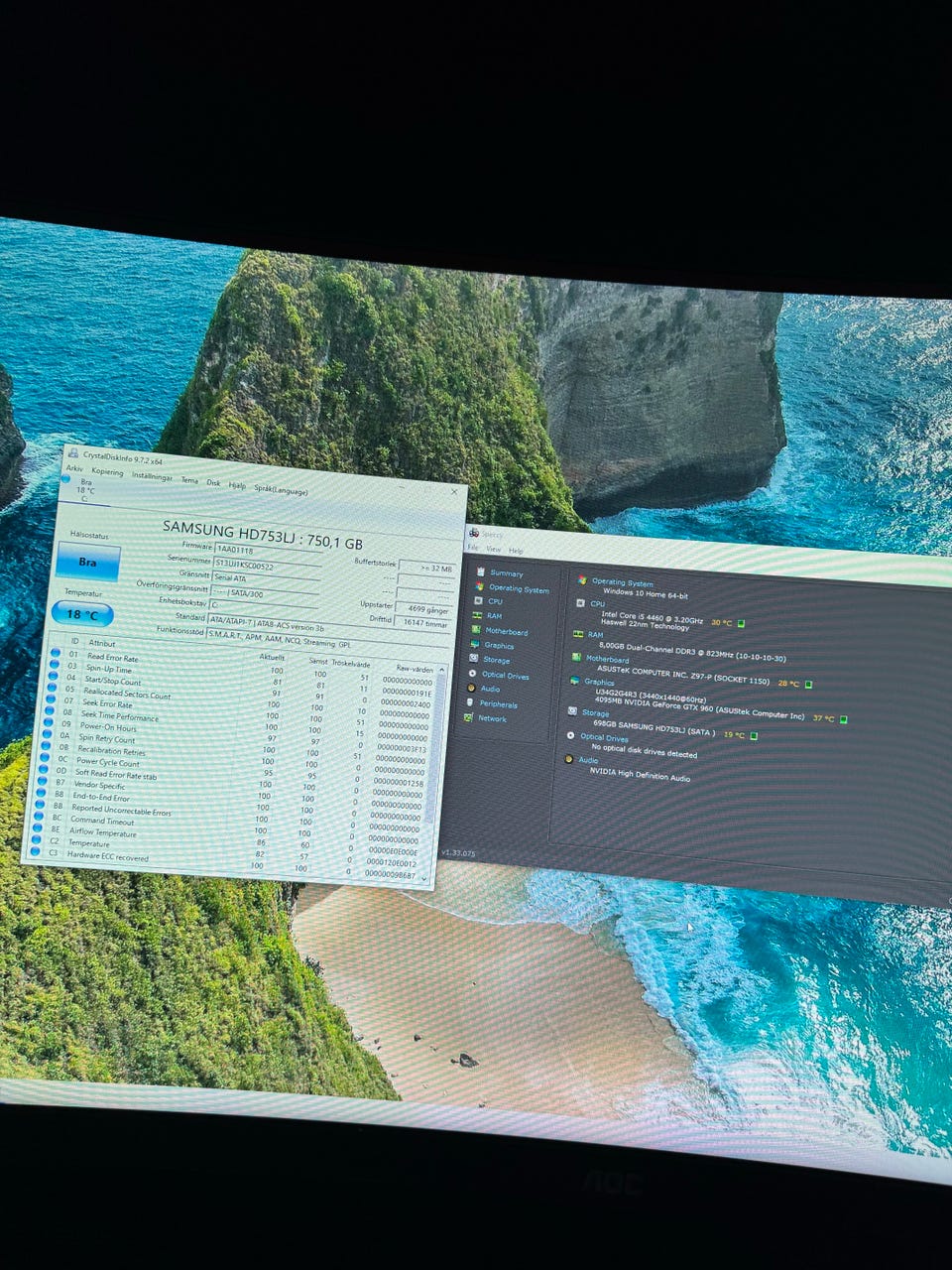Open the Arkiv menu in CrystalDiskInfo
Viewport: 952px width, 1270px height.
[73, 468]
